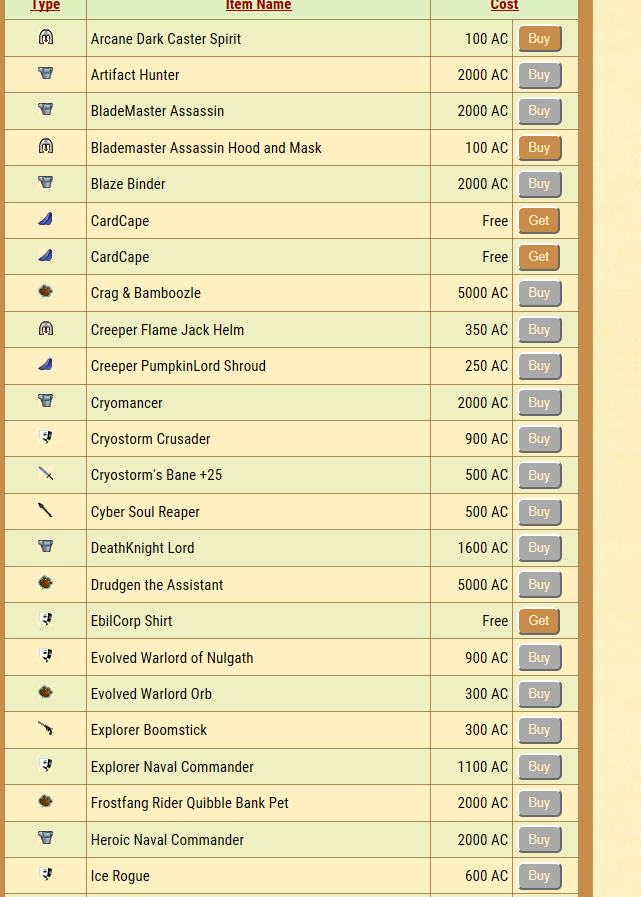Viewport: 641px width, 897px height.
Task: Click Buy for Explorer Boomstick
Action: (539, 730)
